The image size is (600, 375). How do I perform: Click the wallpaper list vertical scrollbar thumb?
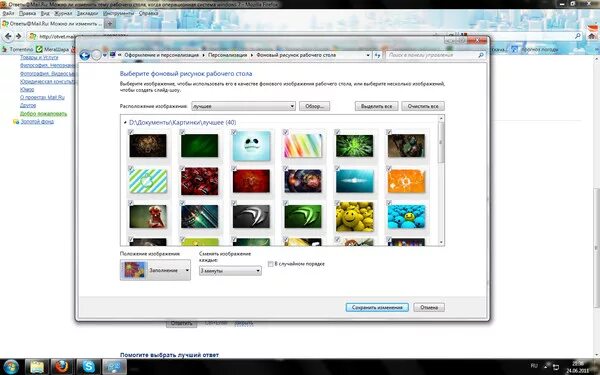pos(441,142)
